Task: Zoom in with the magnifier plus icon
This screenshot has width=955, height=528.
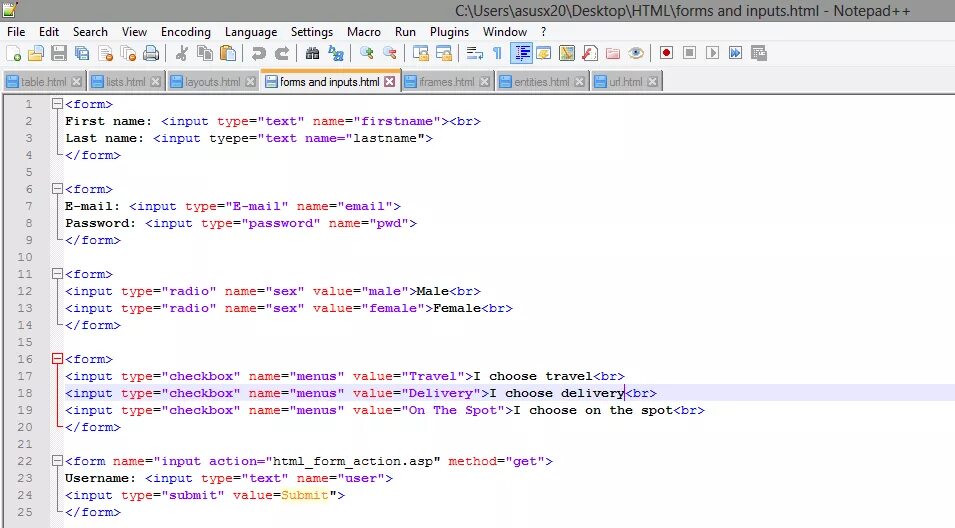Action: (x=367, y=54)
